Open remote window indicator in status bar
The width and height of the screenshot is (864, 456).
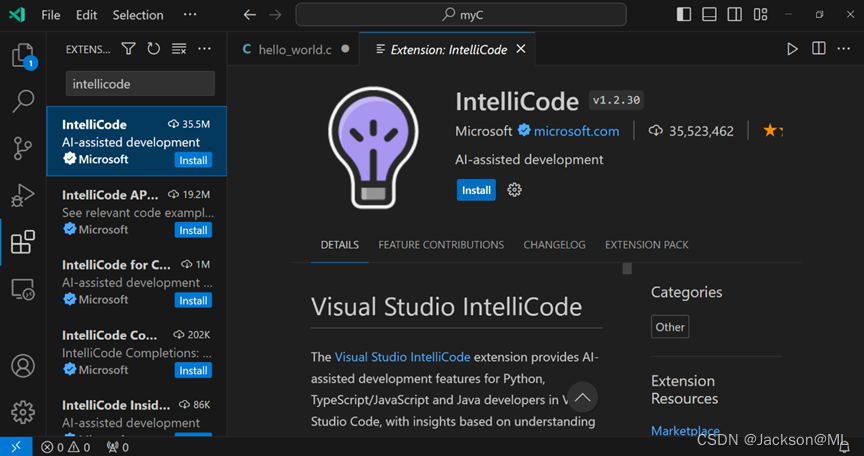[x=16, y=447]
